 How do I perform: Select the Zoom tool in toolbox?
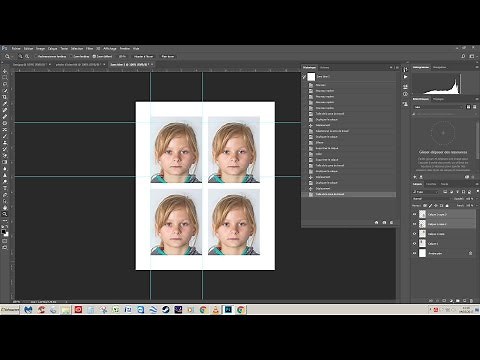tap(5, 214)
